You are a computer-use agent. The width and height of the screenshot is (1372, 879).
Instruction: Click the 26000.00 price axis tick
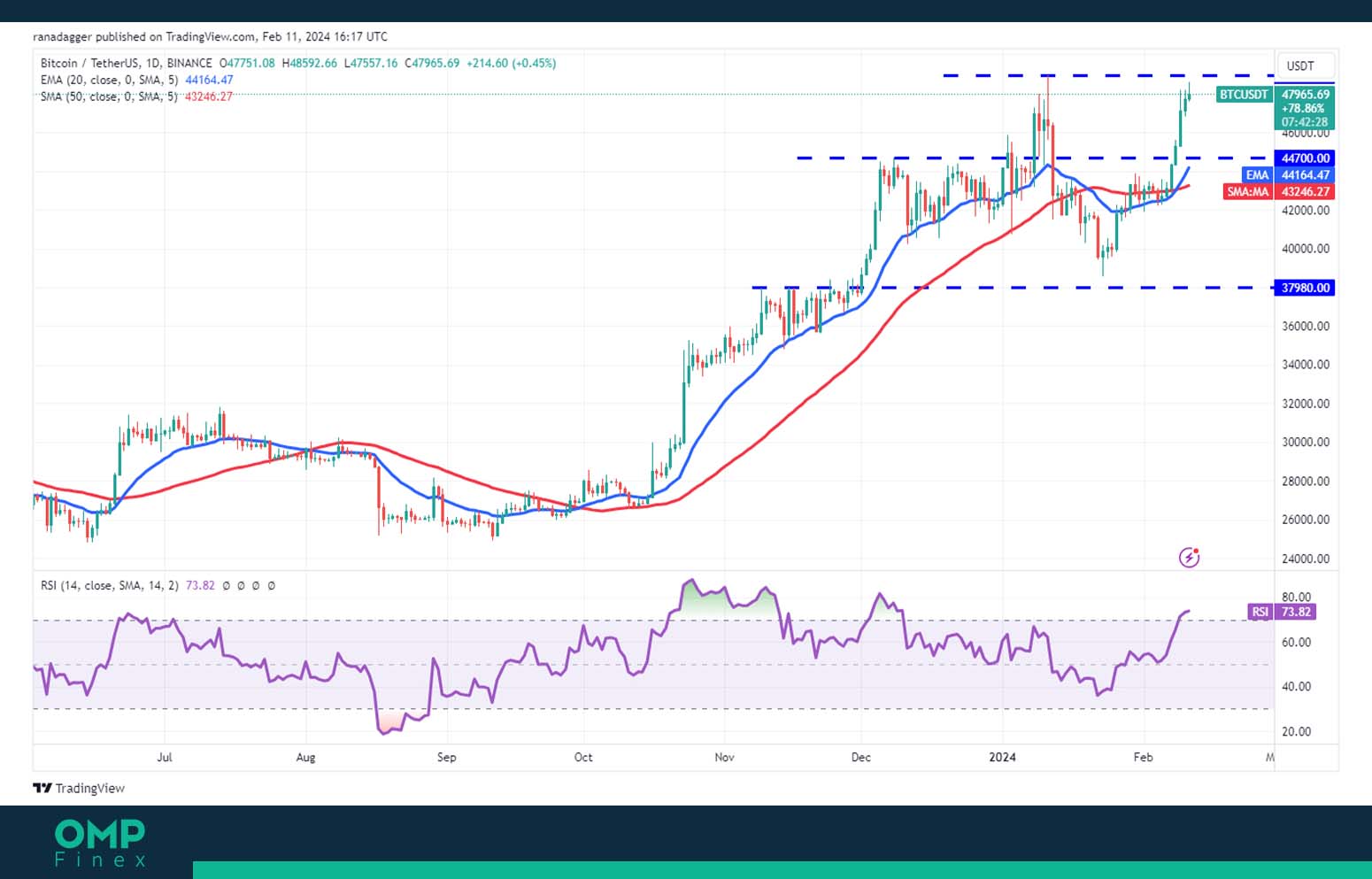tap(1306, 520)
